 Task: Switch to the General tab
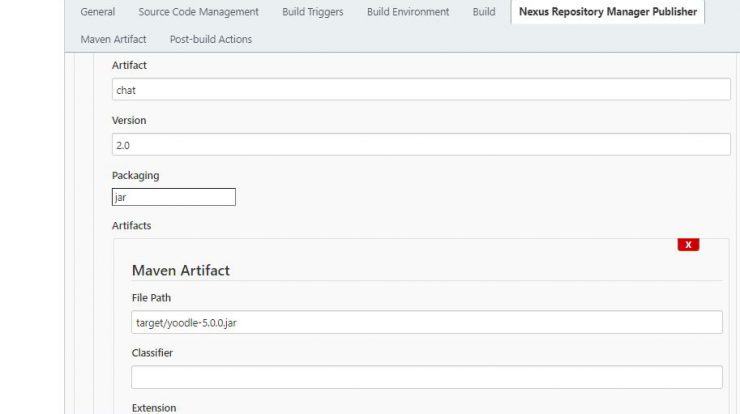[x=98, y=12]
